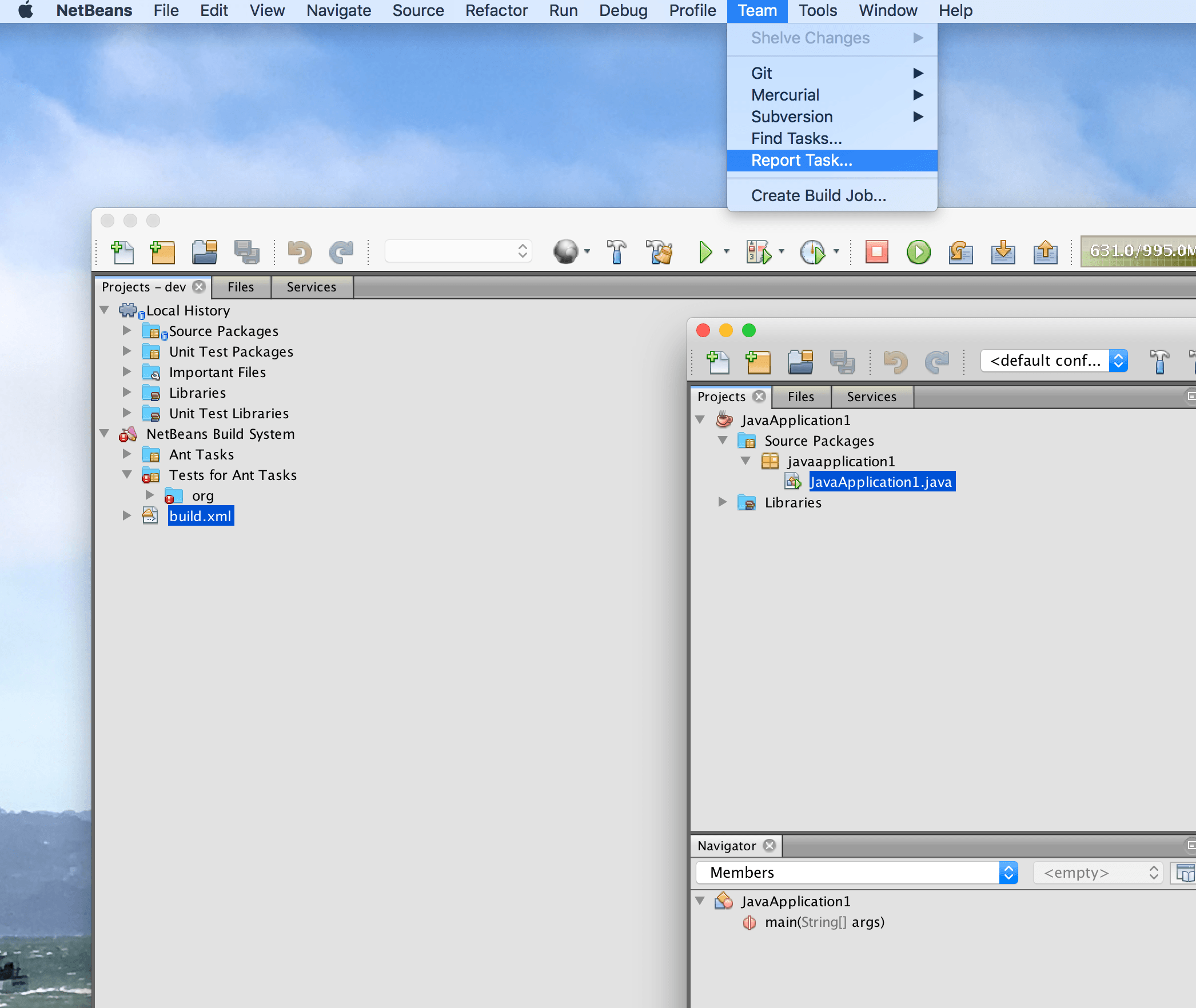This screenshot has width=1196, height=1008.
Task: Click the New Project toolbar icon
Action: 162,252
